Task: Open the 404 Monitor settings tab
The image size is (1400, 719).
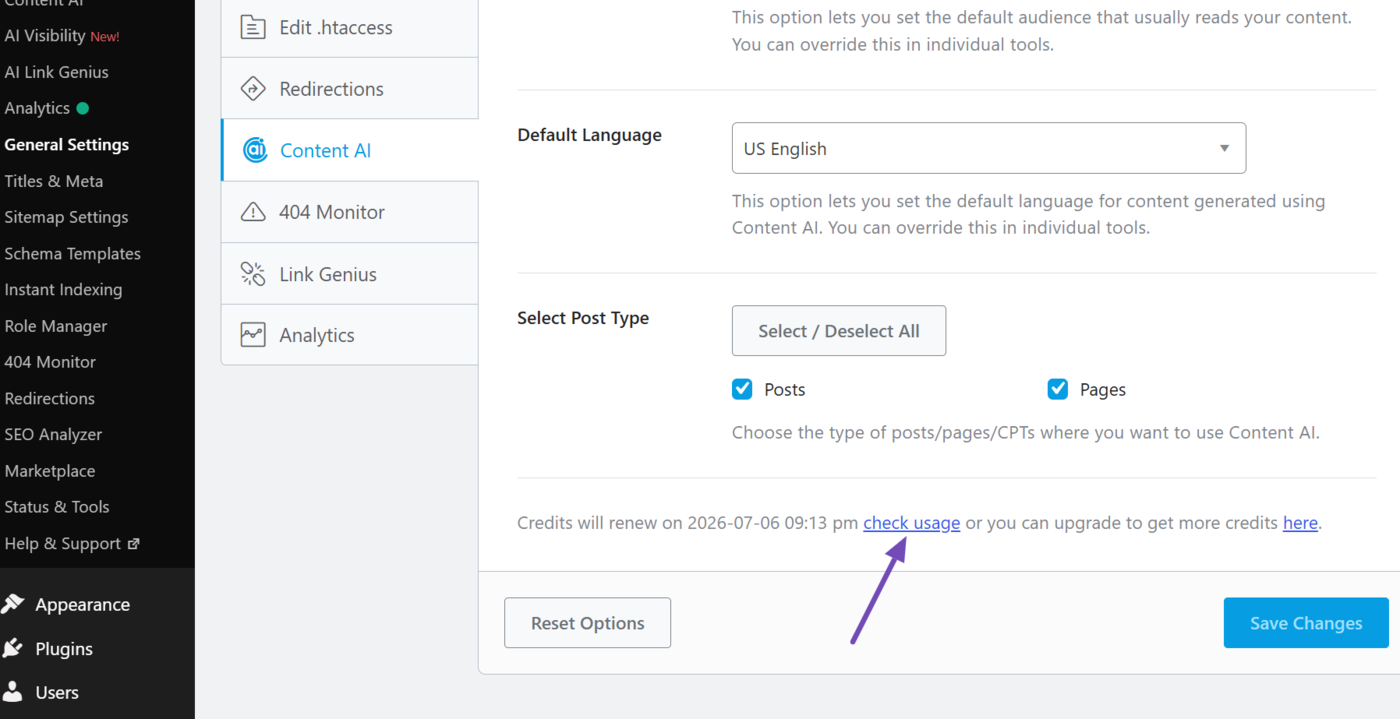Action: pos(349,212)
